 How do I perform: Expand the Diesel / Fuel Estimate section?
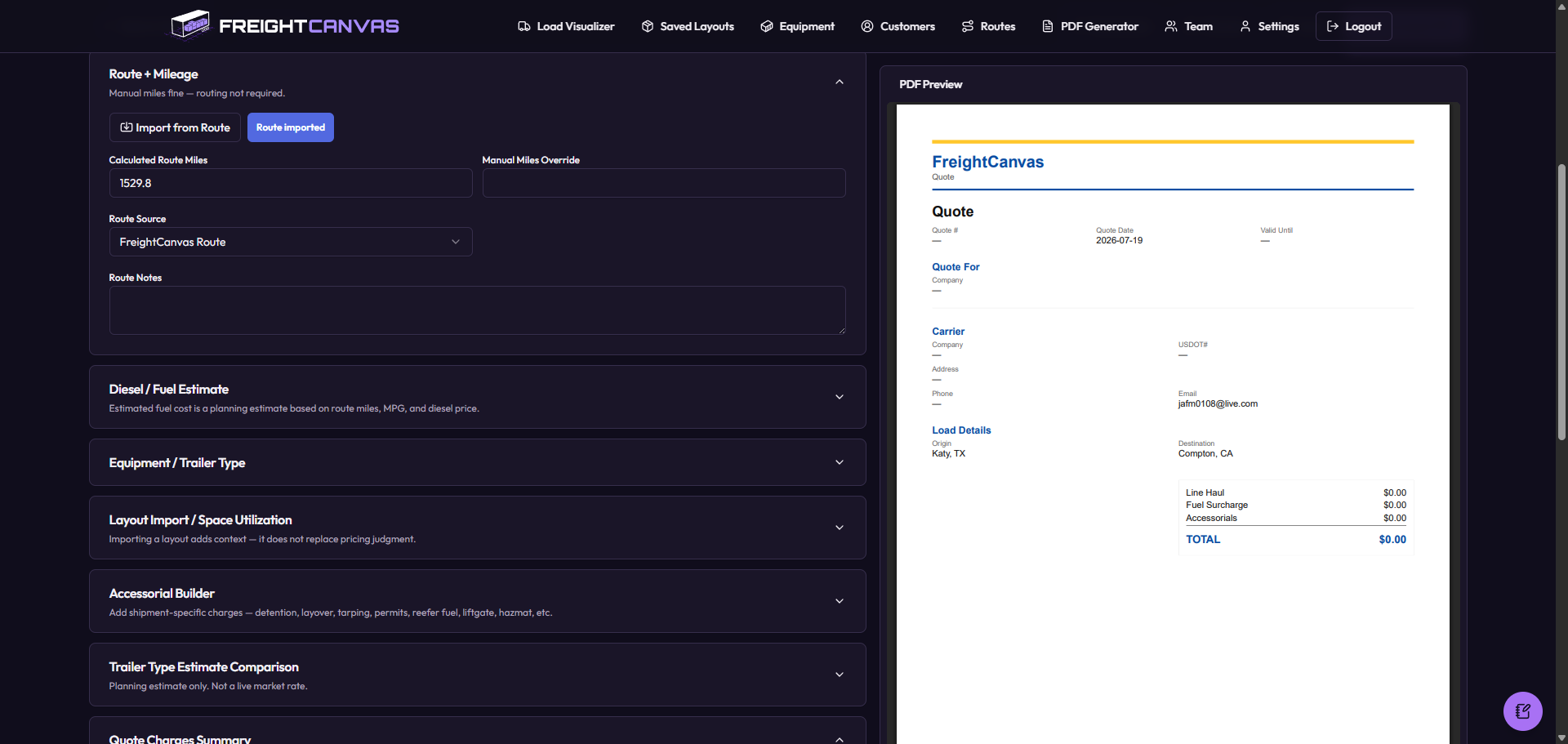[840, 397]
